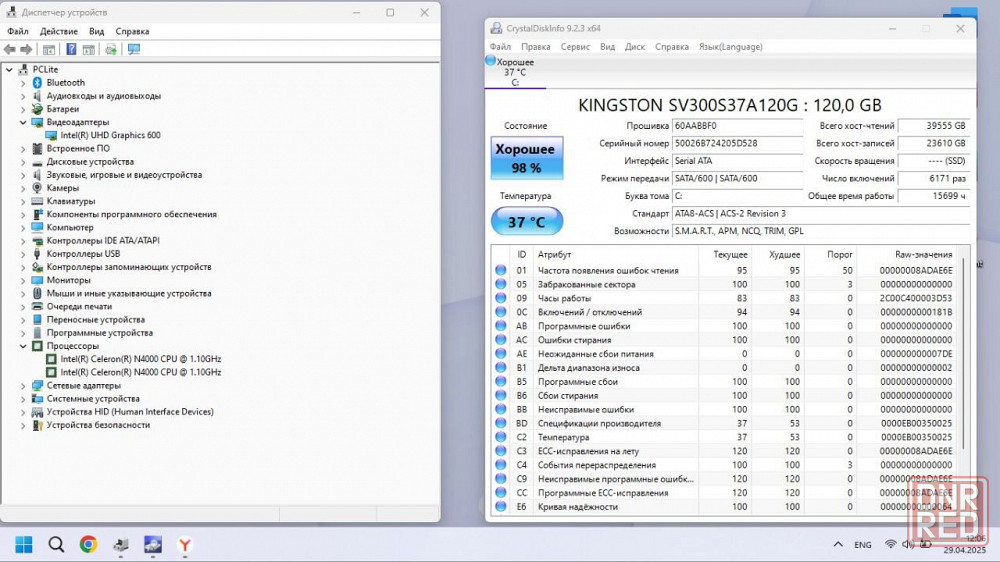Click the mouse icon beside Мыши и иные указывающие устройства
Screen dimensions: 1000x562
(37, 293)
